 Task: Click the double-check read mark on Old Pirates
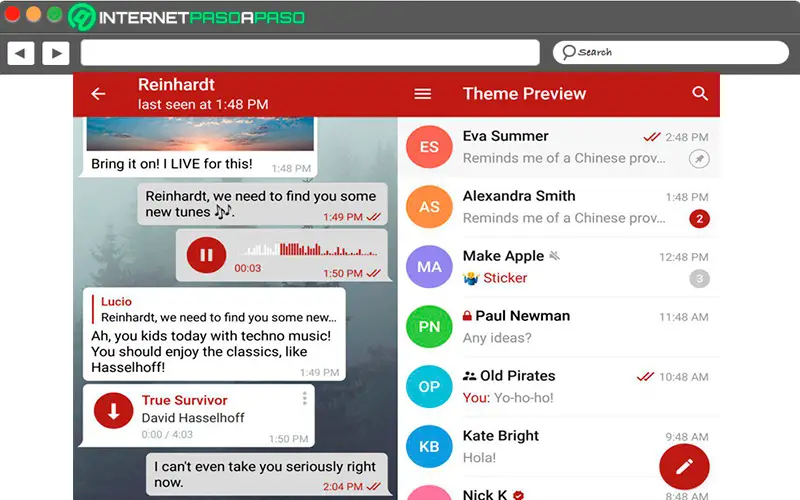pos(645,377)
